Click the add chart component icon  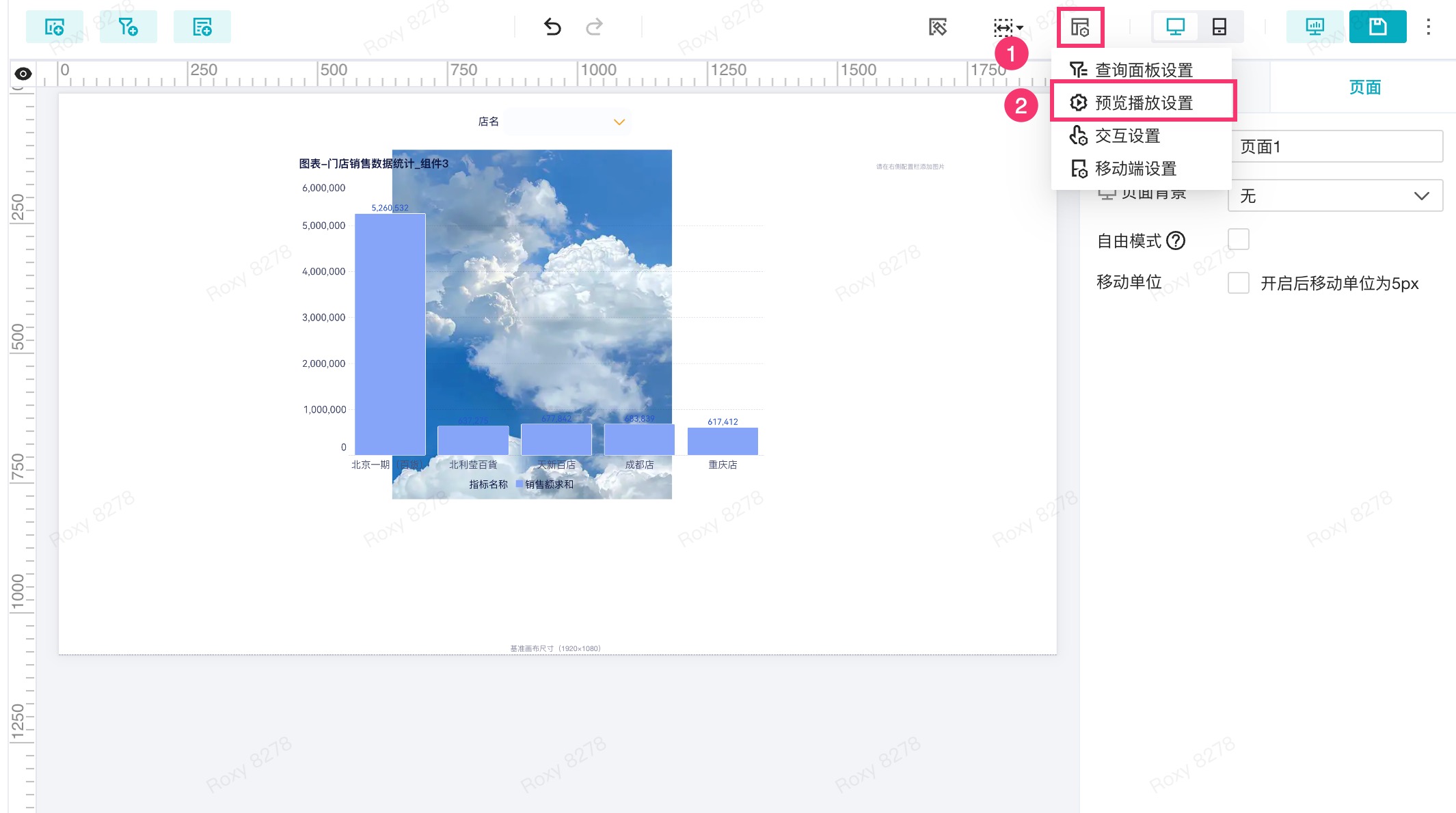click(54, 27)
